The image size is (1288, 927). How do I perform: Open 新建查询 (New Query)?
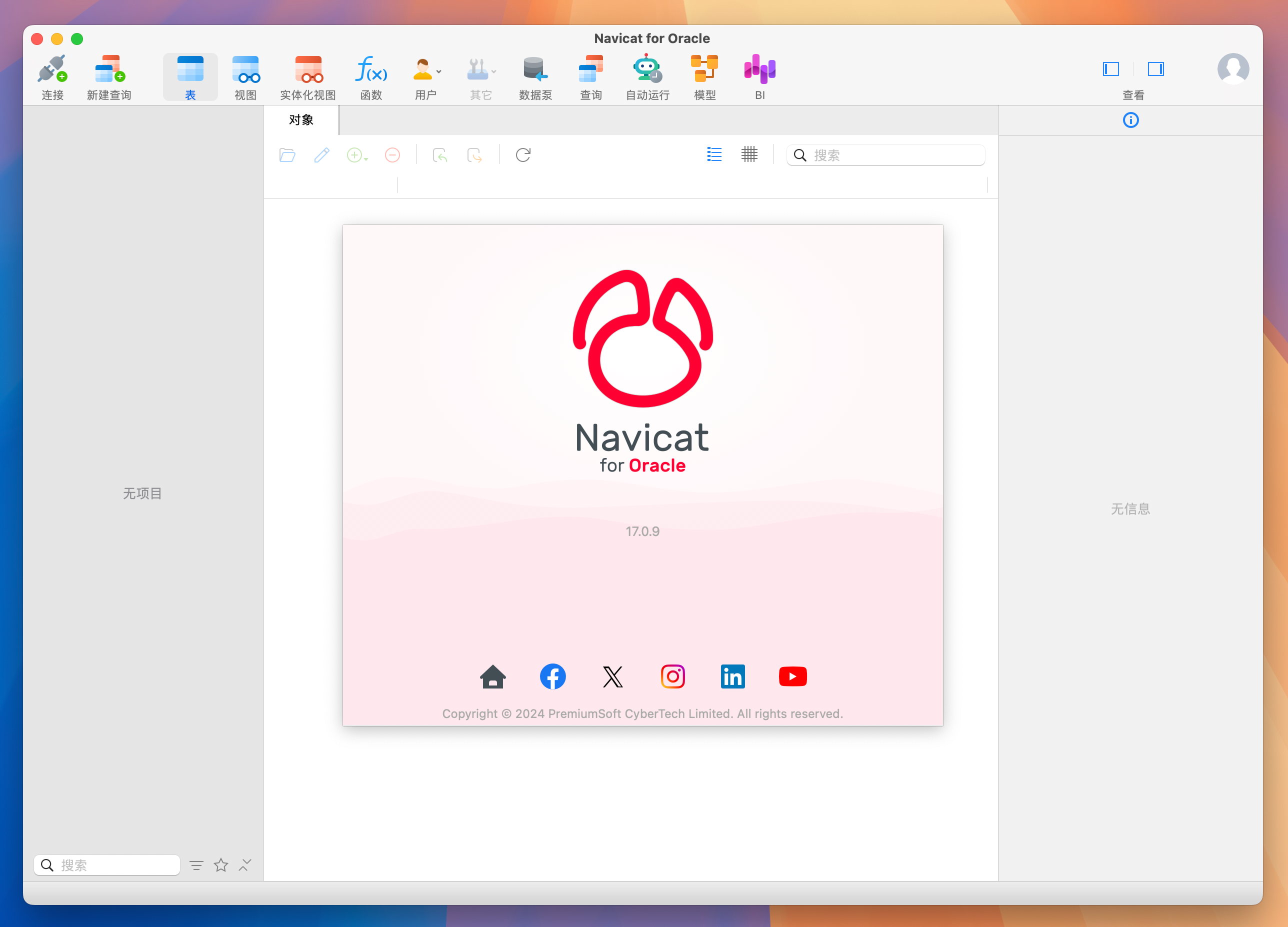(109, 76)
